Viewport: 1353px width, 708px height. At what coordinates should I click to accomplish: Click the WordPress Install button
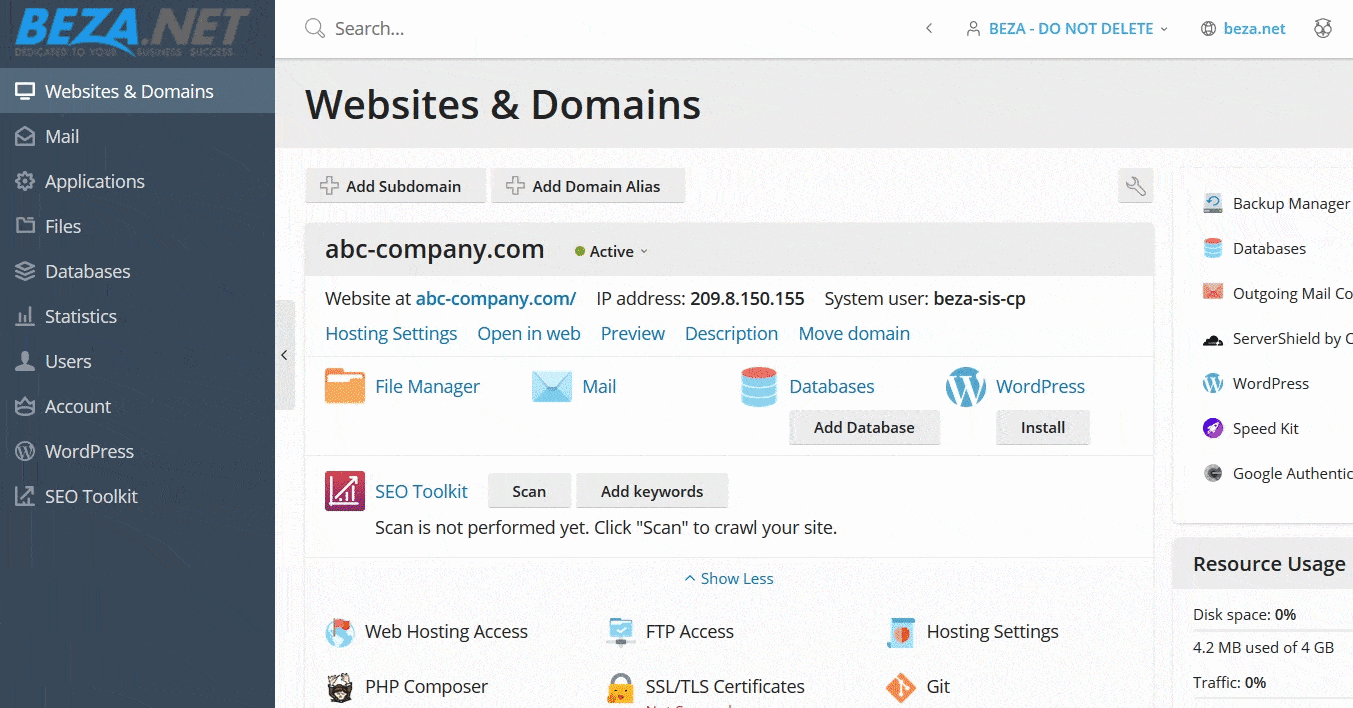1043,427
